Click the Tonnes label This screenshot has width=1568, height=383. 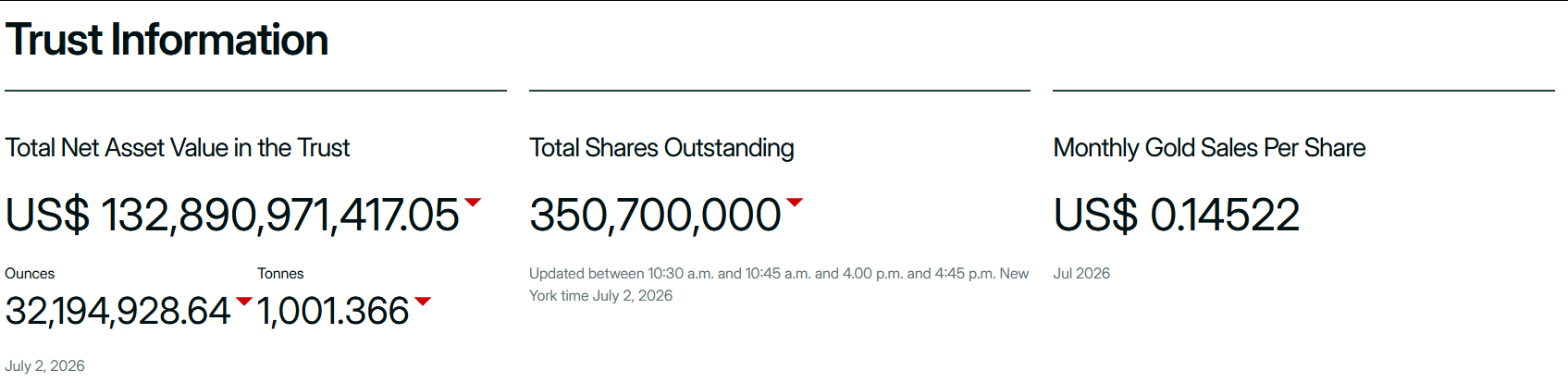click(280, 274)
